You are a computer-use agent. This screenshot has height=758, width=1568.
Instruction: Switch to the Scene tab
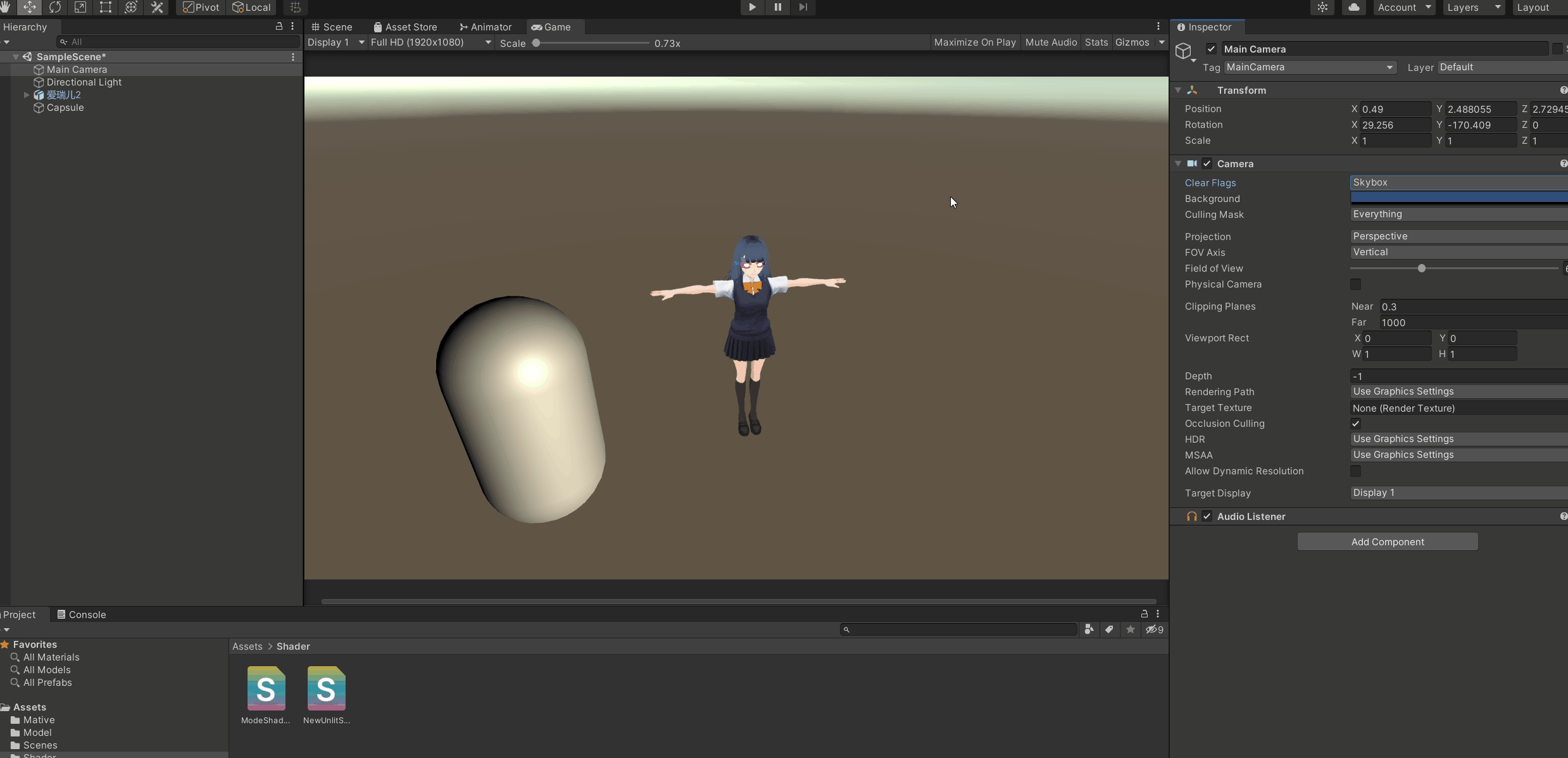tap(332, 27)
